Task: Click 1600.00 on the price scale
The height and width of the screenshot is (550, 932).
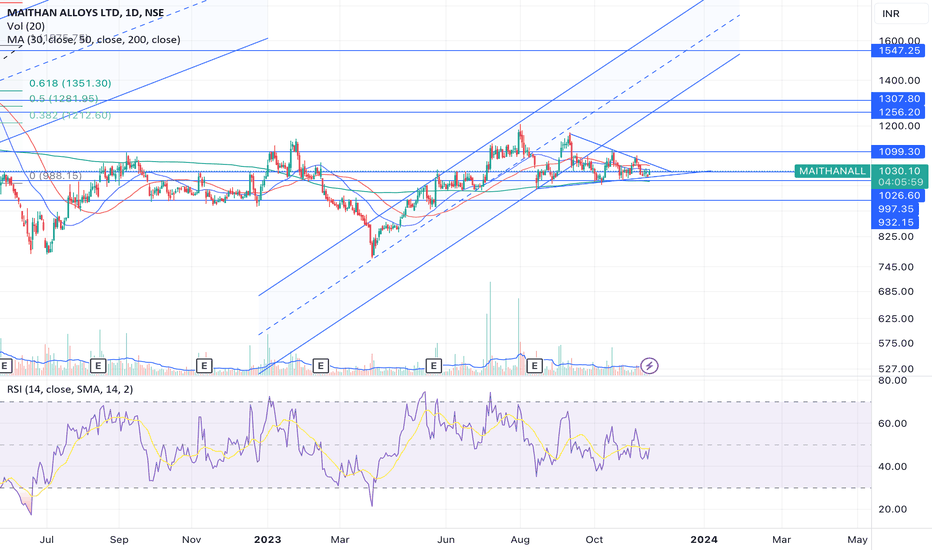Action: click(899, 40)
